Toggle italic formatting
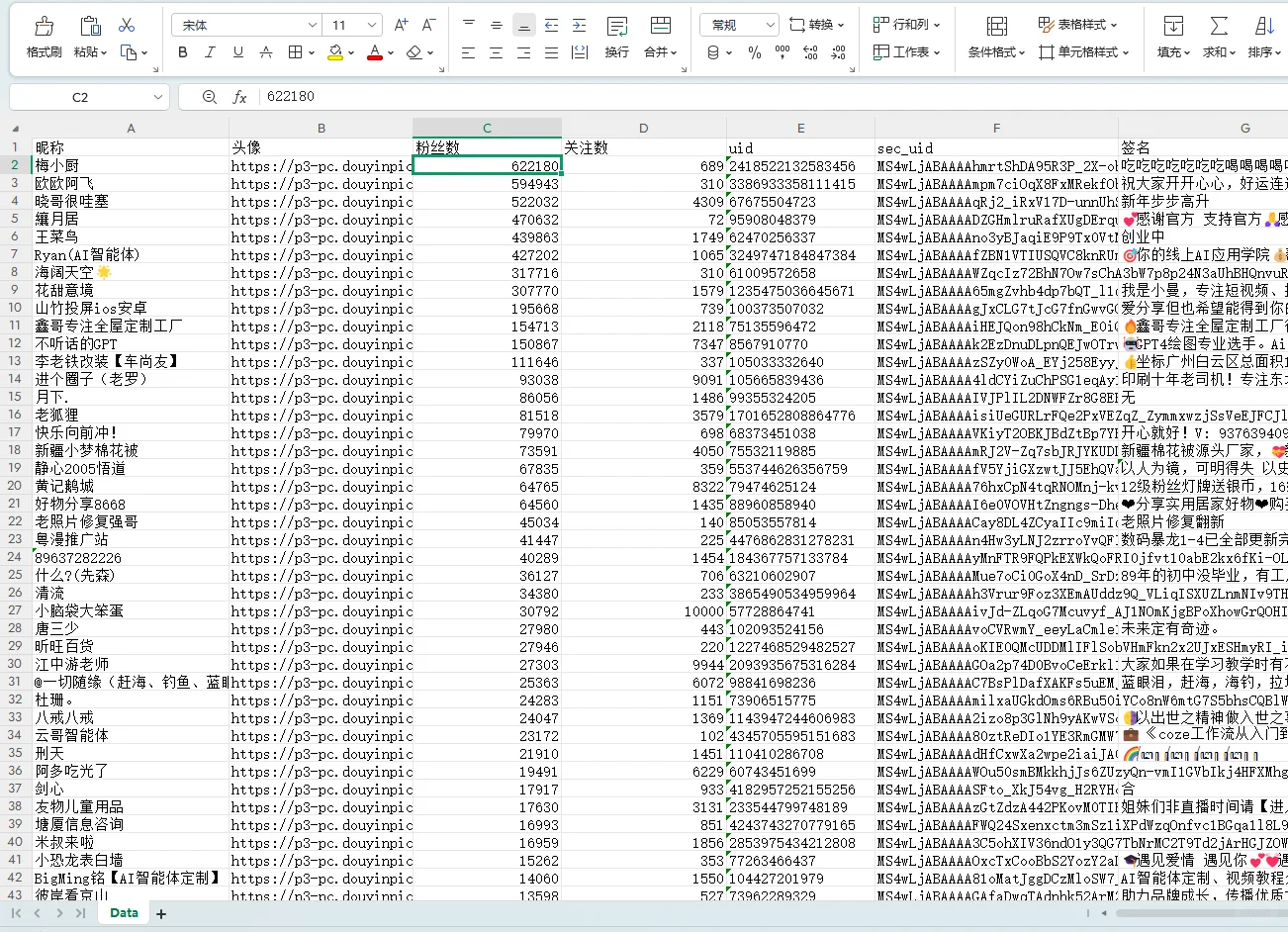Screen dimensions: 1288x932 [210, 52]
